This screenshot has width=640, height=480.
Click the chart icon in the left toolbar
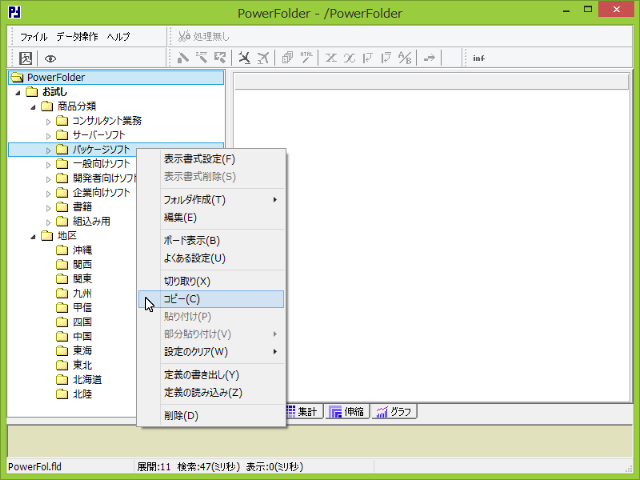[x=25, y=58]
